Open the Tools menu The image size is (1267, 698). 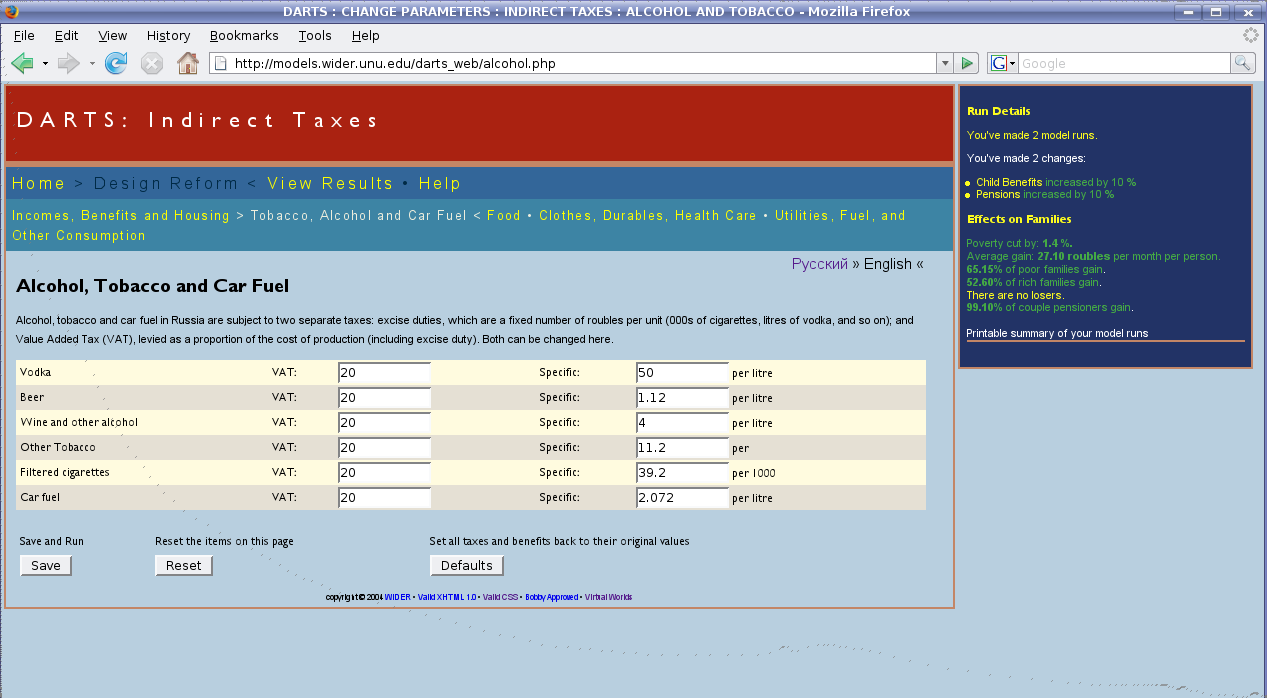tap(315, 35)
